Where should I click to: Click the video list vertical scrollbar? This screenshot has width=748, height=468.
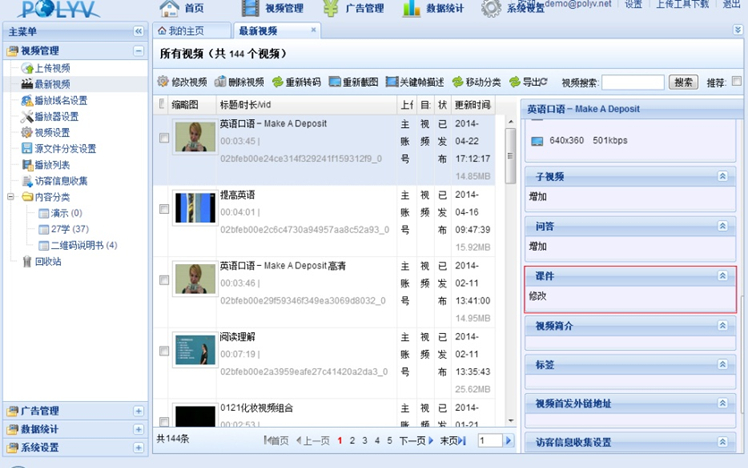pos(510,150)
